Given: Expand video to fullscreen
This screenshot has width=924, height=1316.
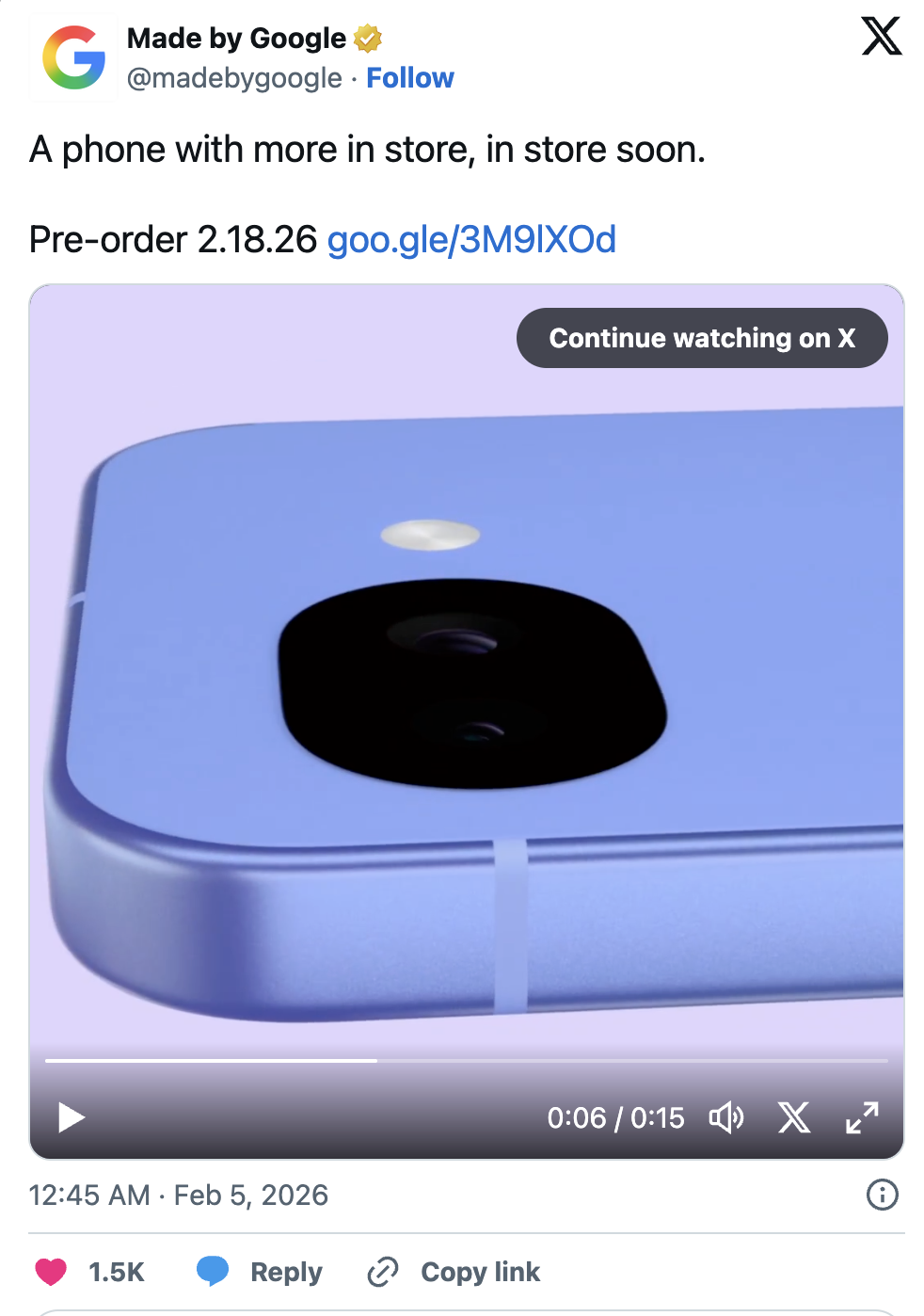Looking at the screenshot, I should pos(862,1117).
